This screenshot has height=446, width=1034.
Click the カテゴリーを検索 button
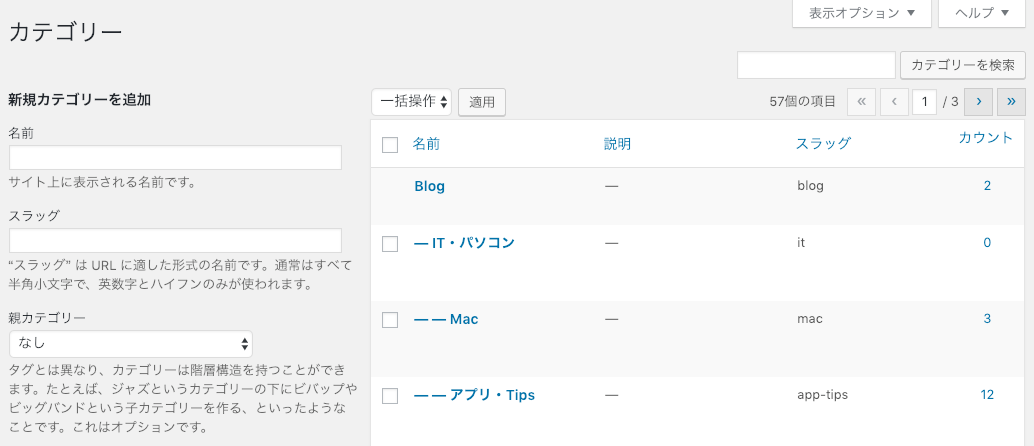[x=963, y=65]
